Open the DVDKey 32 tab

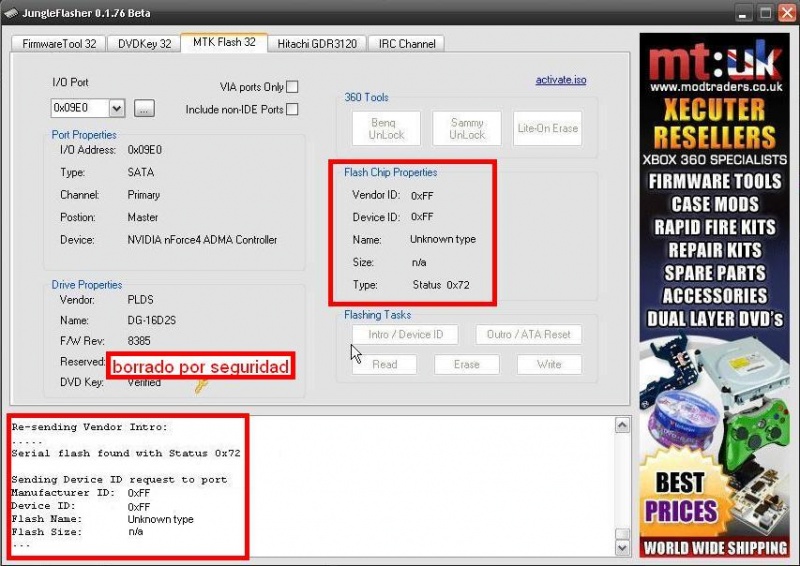tap(144, 44)
